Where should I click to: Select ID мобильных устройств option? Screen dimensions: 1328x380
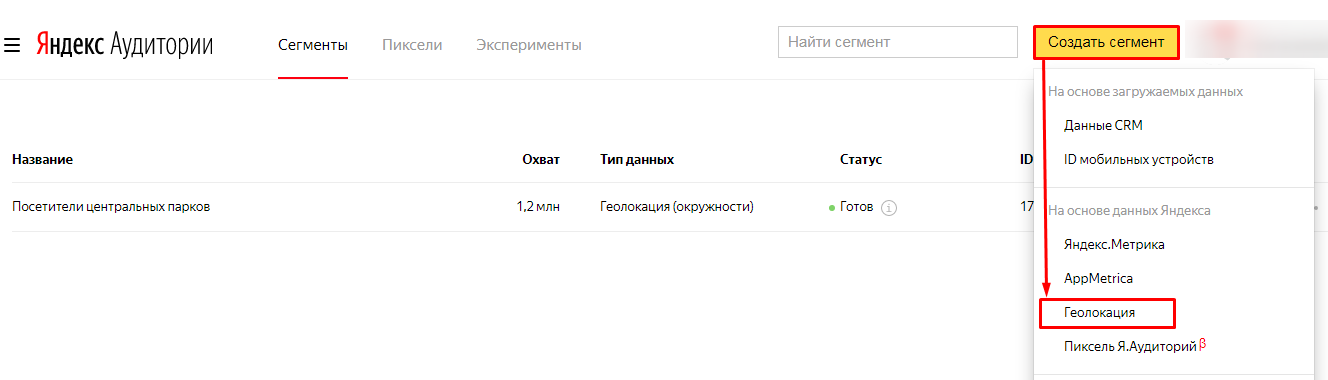(1138, 159)
